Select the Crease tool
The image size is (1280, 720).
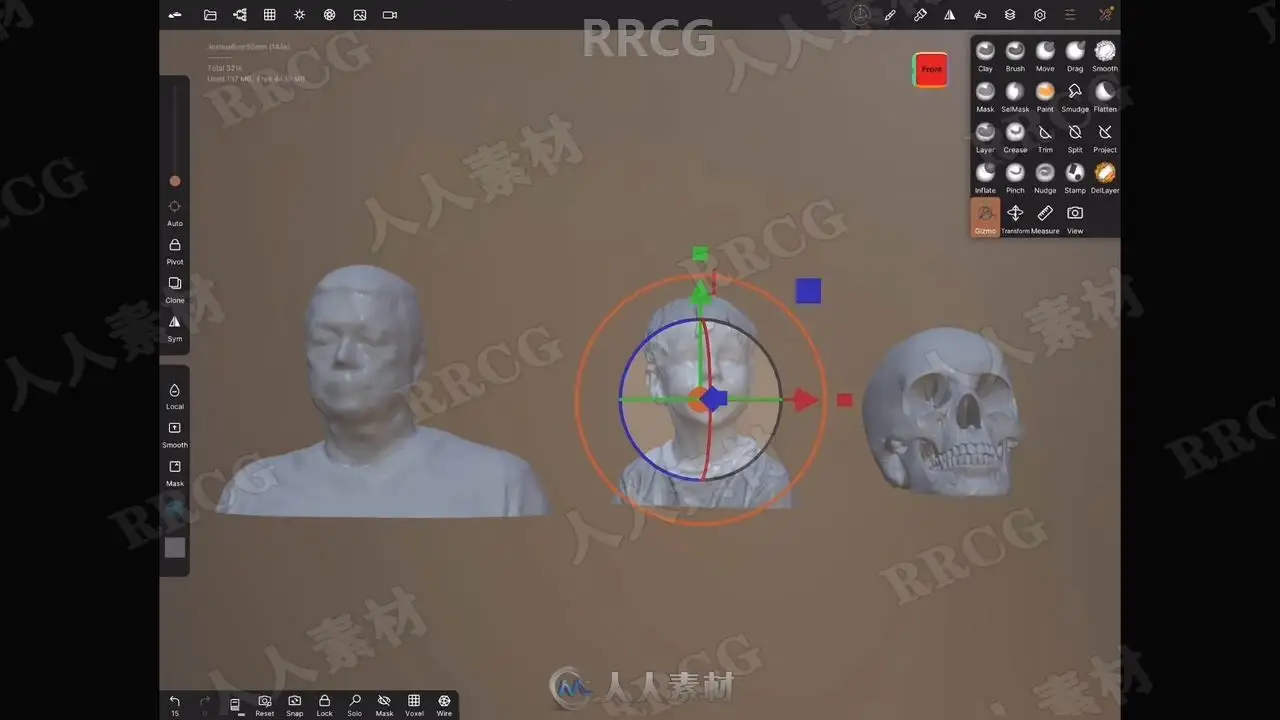coord(1015,138)
